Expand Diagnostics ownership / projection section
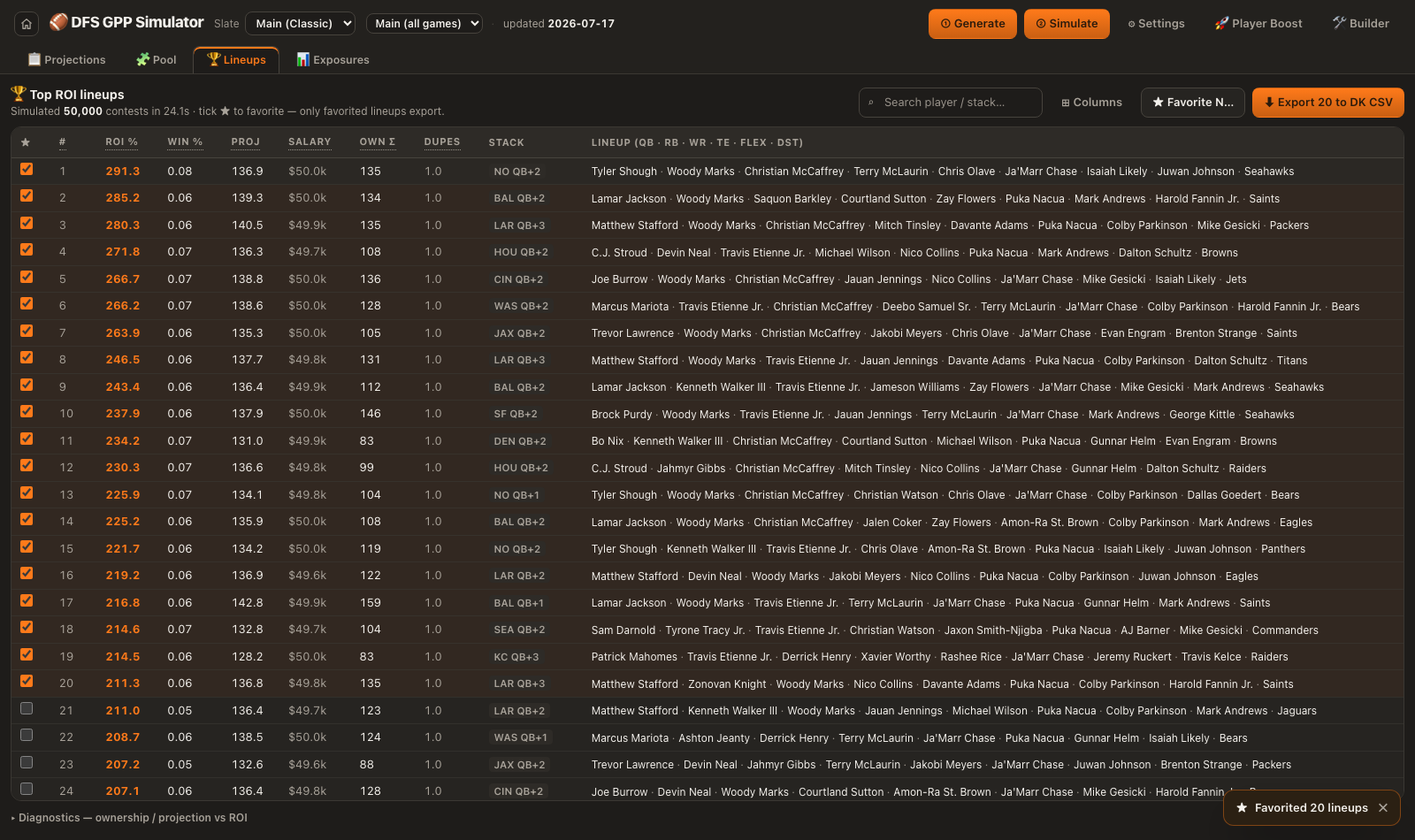This screenshot has height=840, width=1415. (129, 818)
